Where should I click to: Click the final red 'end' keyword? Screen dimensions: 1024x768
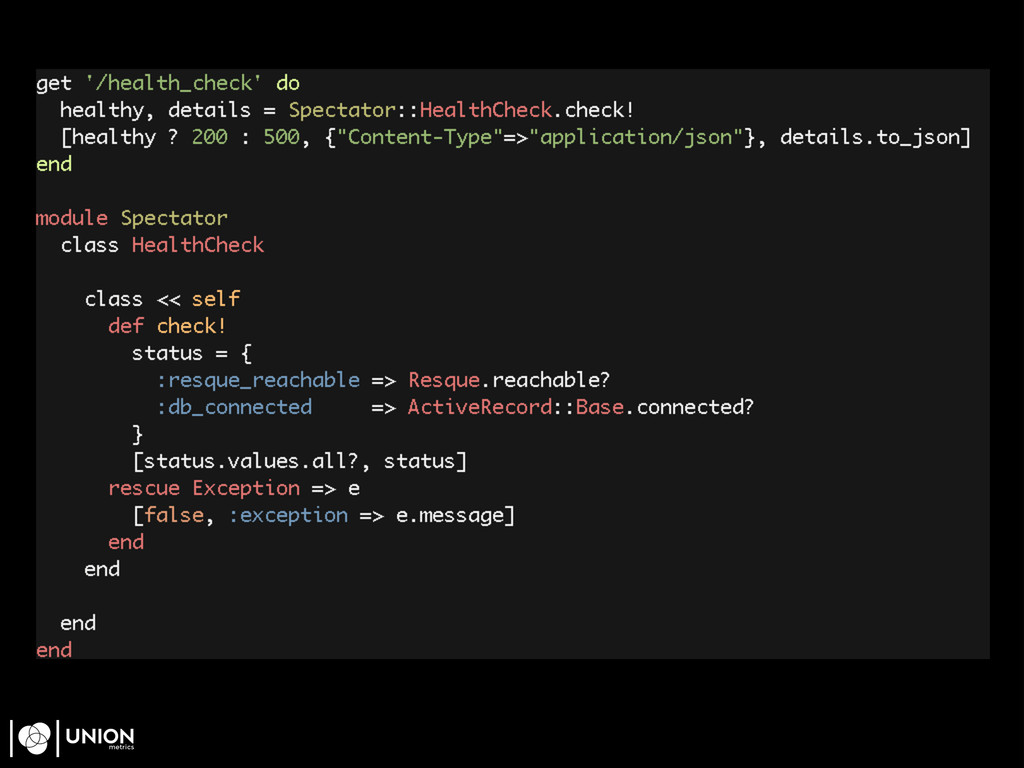[x=54, y=650]
